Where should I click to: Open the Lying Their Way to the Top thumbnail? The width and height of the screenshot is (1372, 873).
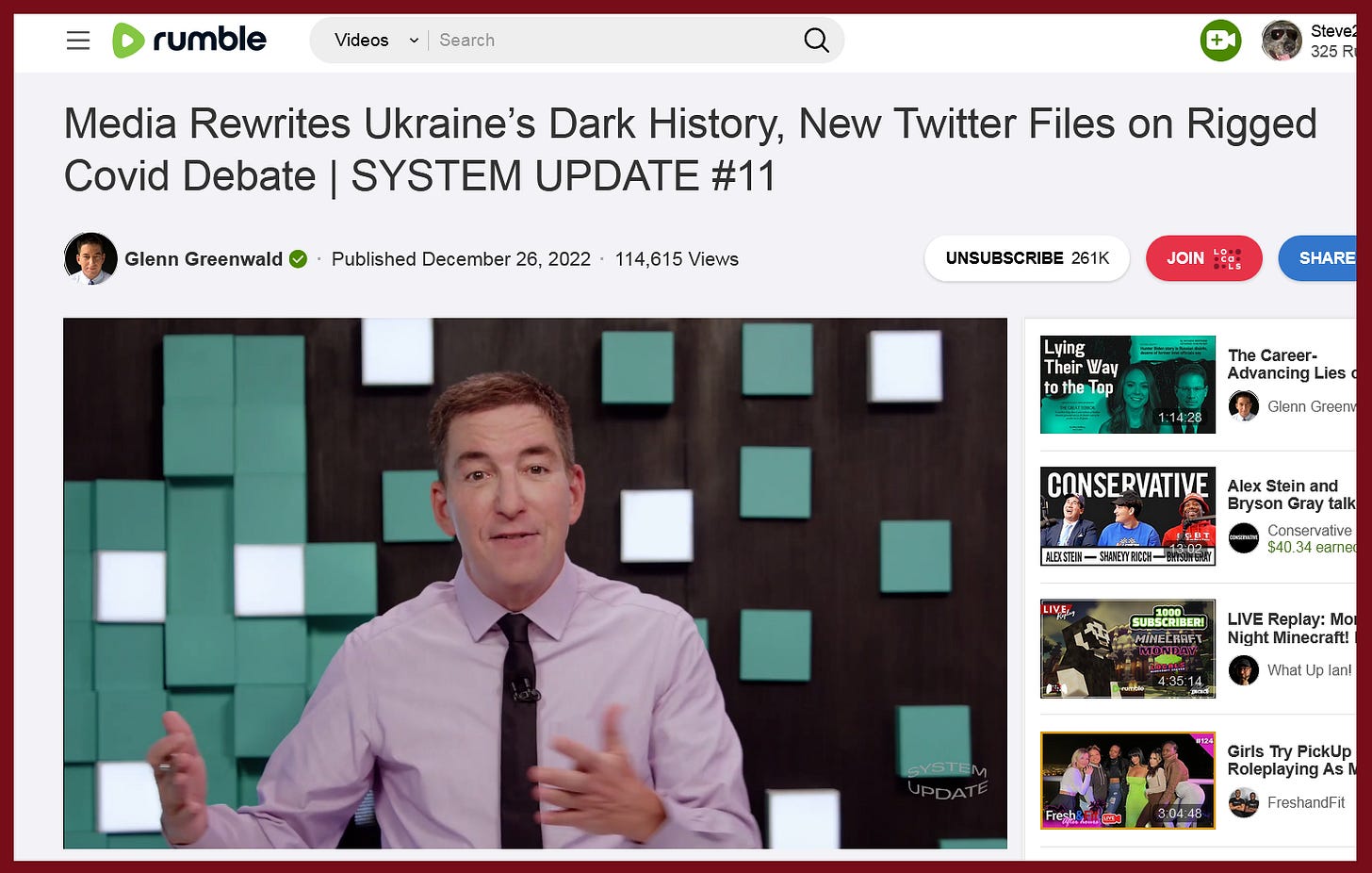(x=1128, y=385)
